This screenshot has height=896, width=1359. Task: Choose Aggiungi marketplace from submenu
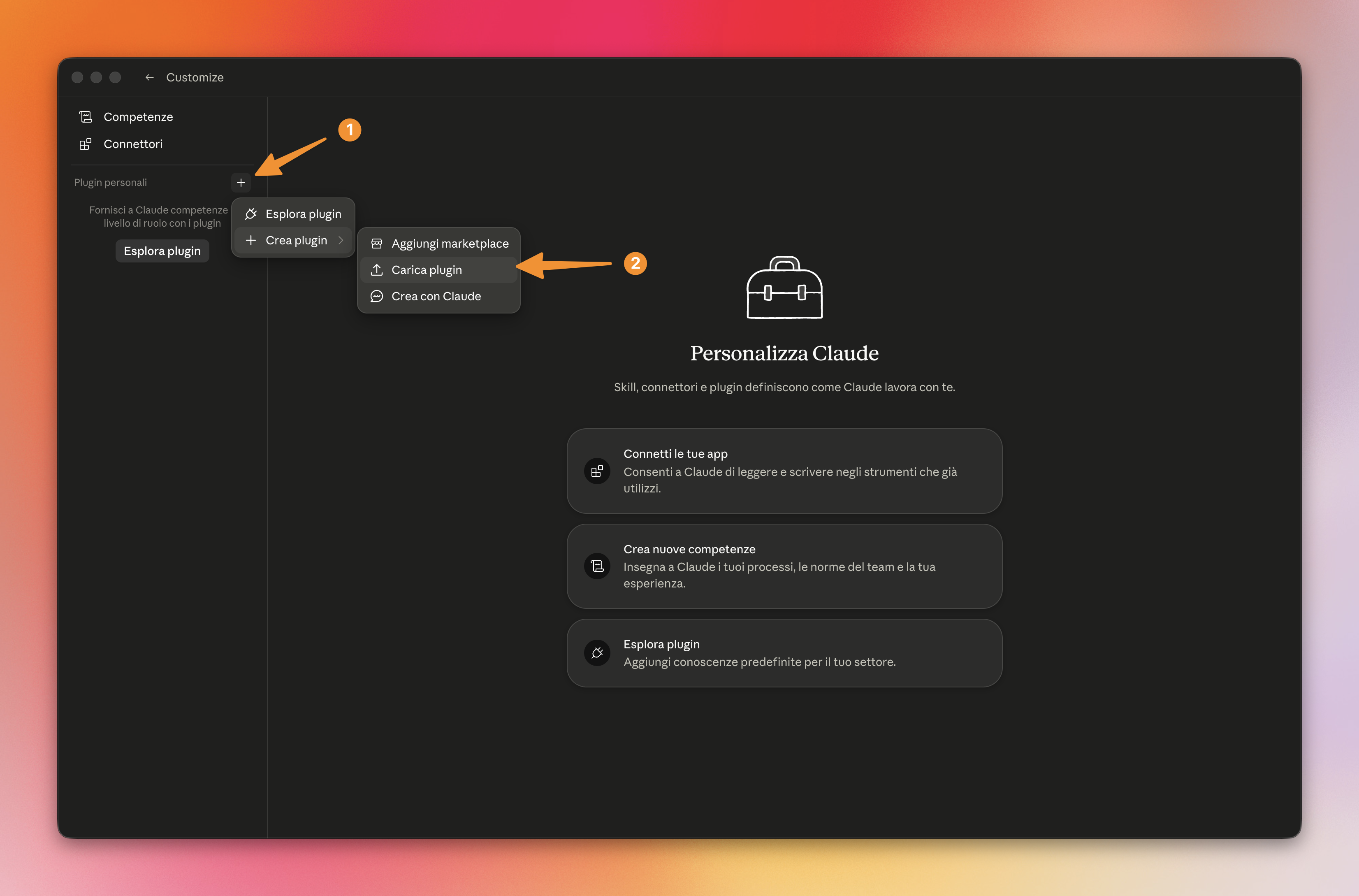[x=439, y=244]
